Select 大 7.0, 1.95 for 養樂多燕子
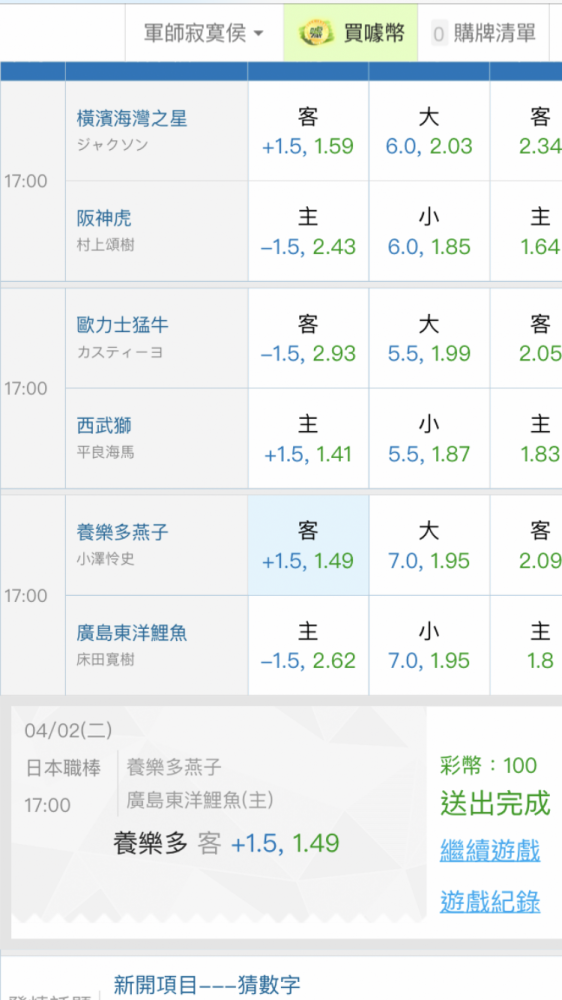Viewport: 562px width, 1000px height. click(429, 545)
